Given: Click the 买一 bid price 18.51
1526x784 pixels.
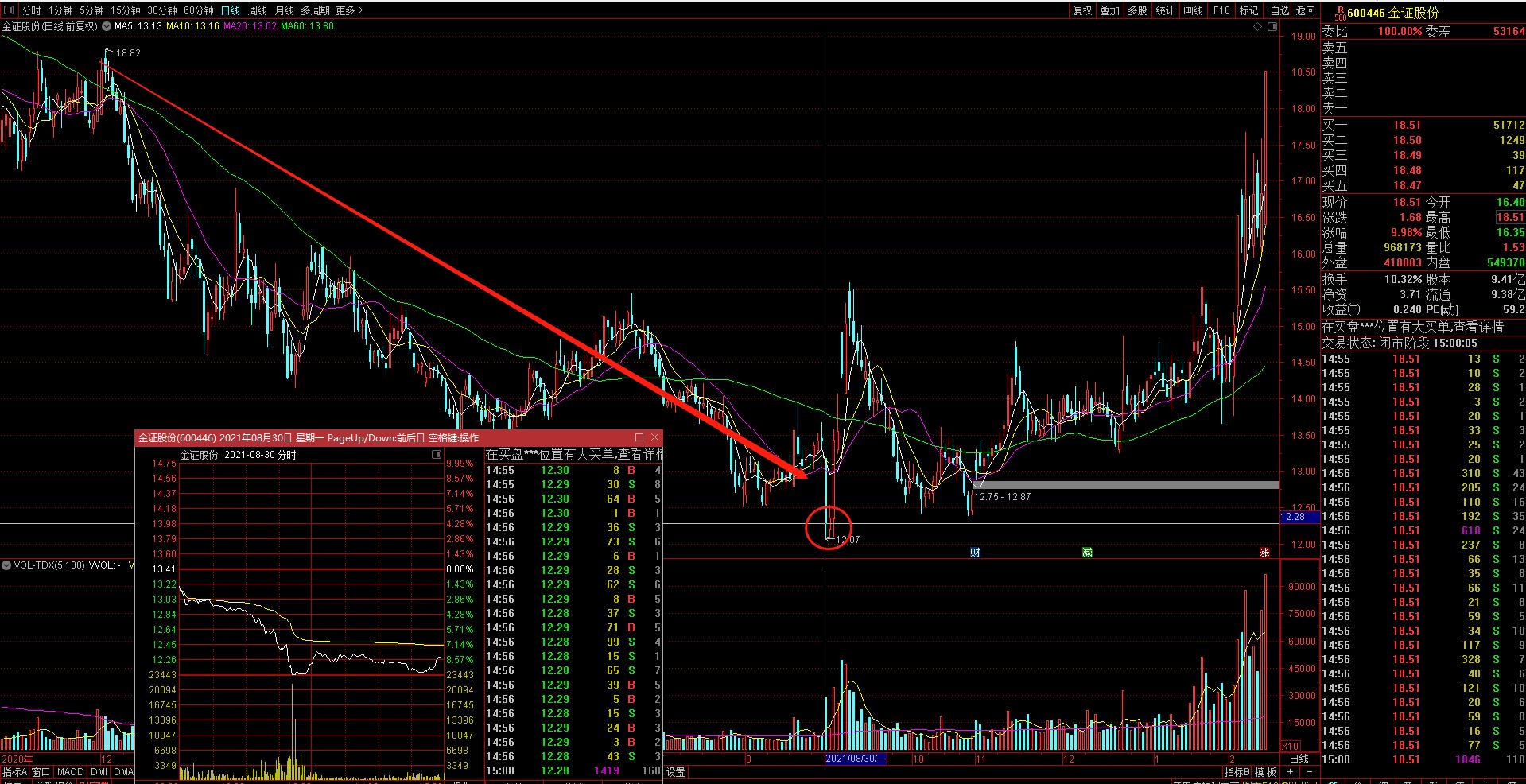Looking at the screenshot, I should tap(1407, 125).
